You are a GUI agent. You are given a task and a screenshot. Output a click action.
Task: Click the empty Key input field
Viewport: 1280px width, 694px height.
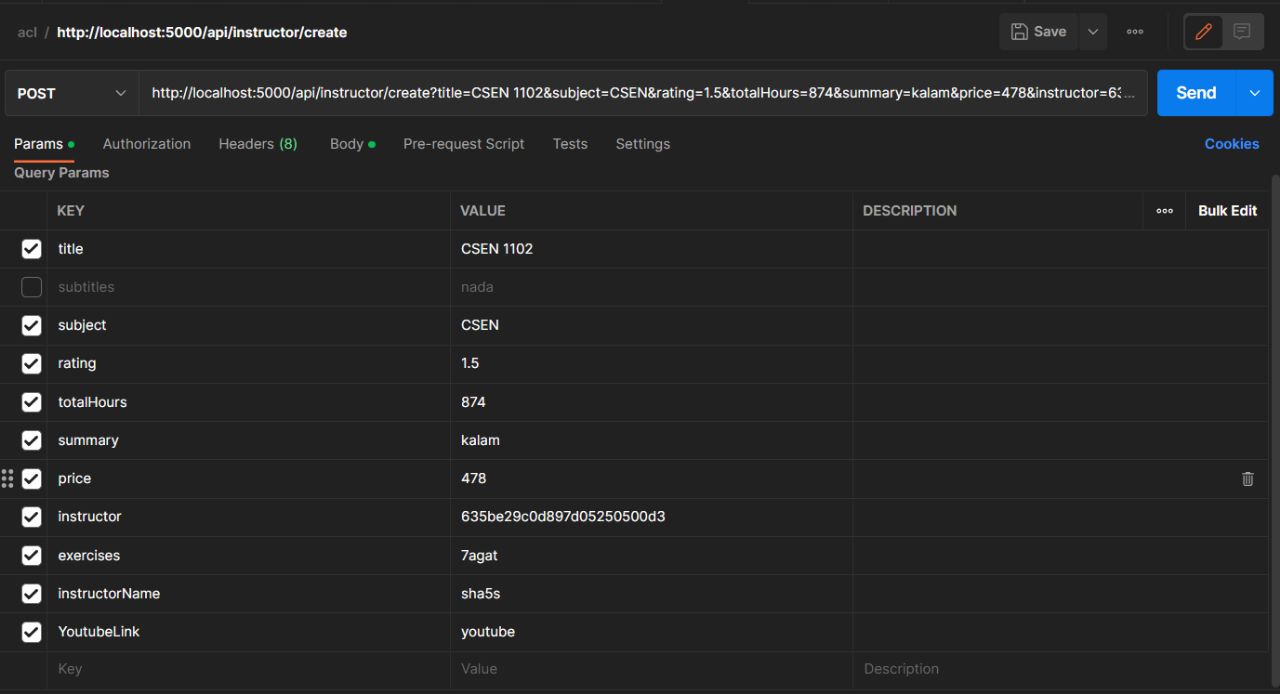pos(200,668)
